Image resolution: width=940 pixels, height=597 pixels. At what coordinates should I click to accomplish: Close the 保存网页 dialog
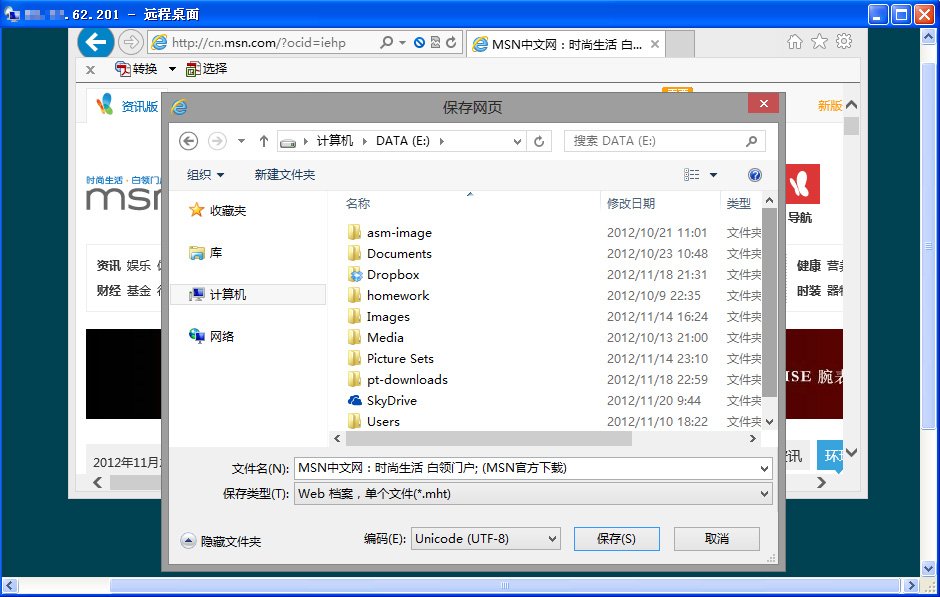pyautogui.click(x=763, y=104)
